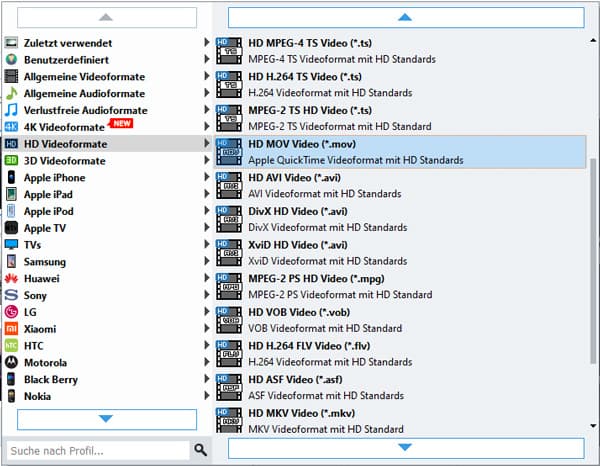Screen dimensions: 600x466
Task: Click the HD AVI Video format icon
Action: (229, 185)
